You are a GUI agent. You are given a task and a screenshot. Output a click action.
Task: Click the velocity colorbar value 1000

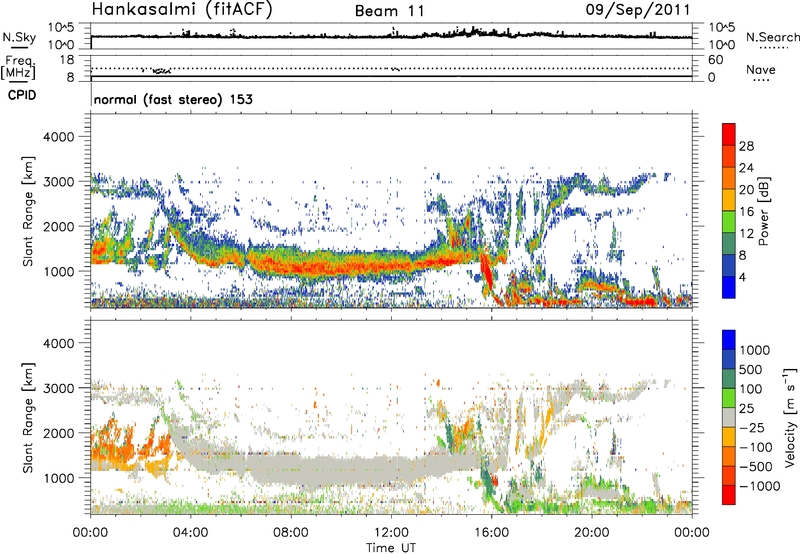[754, 350]
